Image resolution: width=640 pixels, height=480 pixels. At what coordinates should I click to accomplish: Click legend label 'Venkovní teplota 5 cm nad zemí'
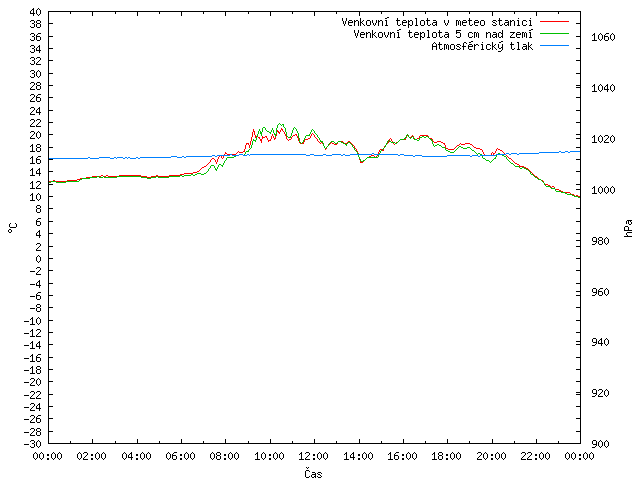tap(443, 34)
